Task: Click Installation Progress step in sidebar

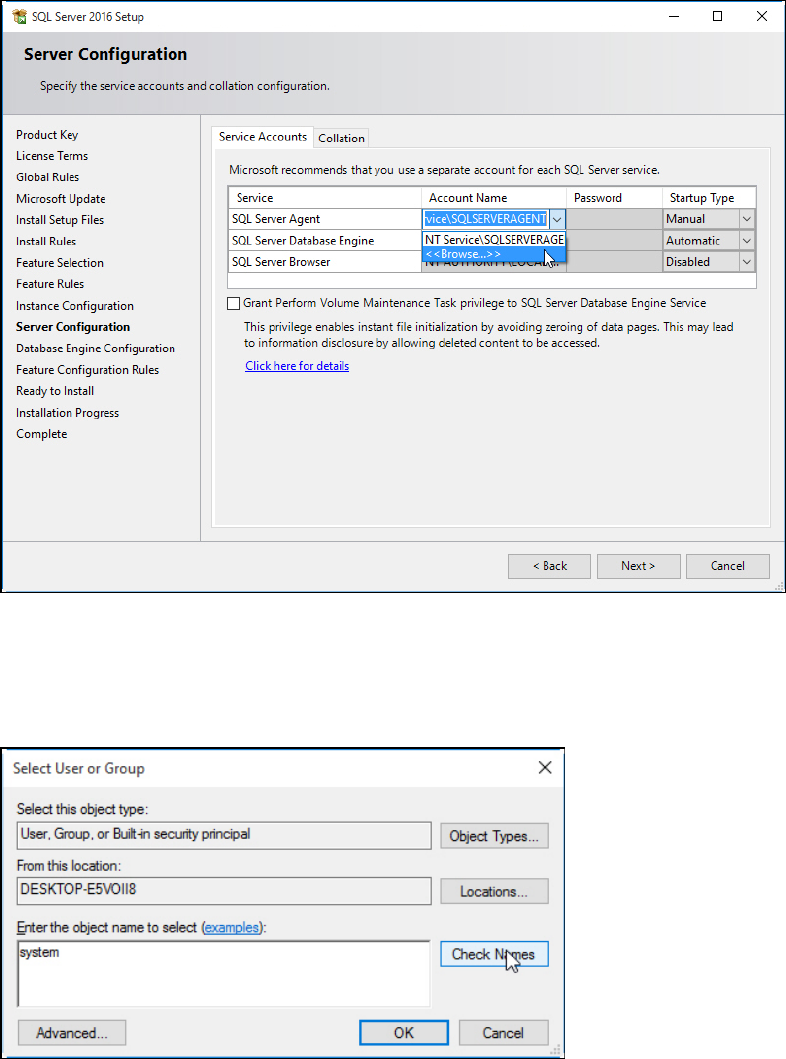Action: (x=68, y=413)
